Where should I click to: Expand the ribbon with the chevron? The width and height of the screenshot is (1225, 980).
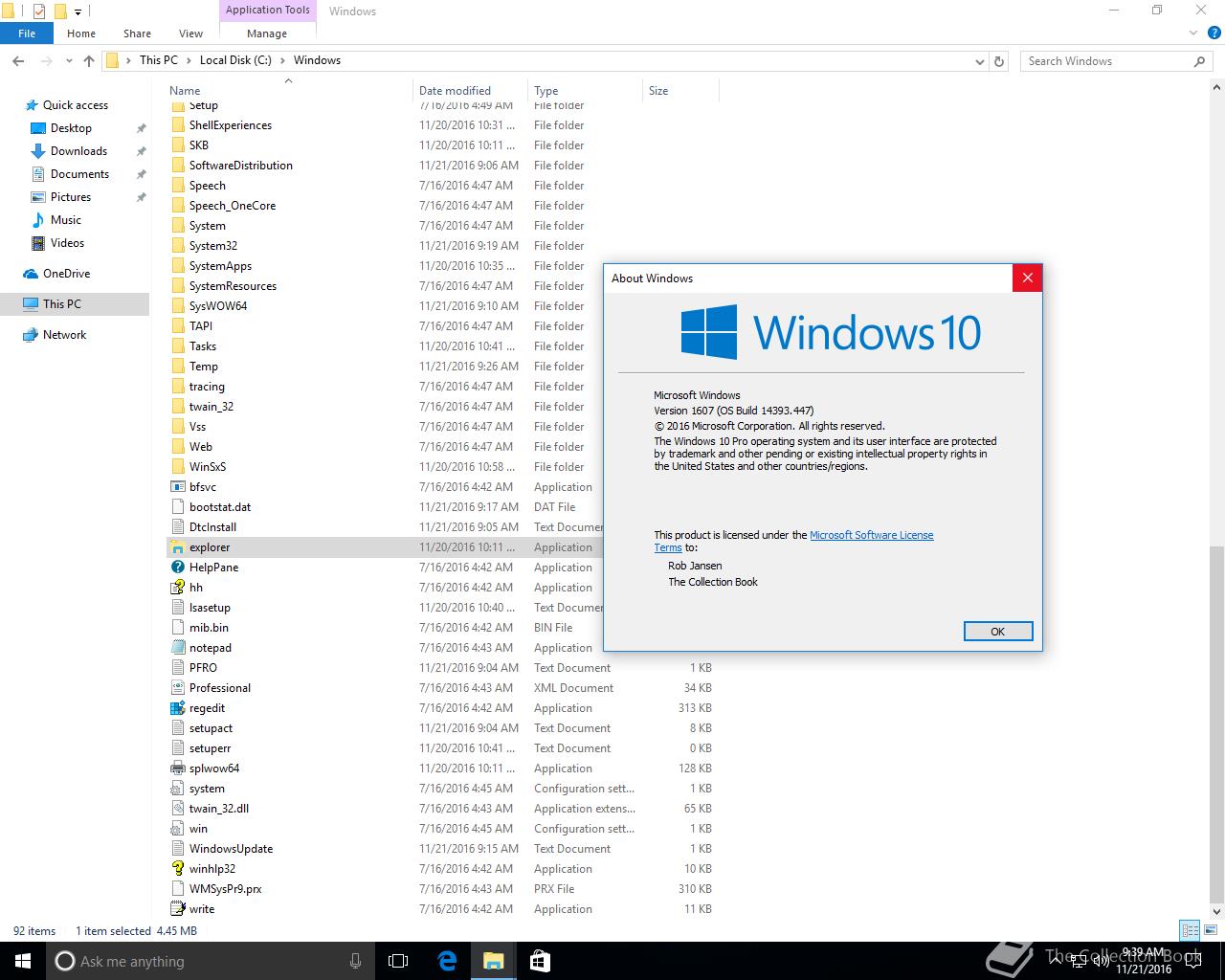point(1192,33)
